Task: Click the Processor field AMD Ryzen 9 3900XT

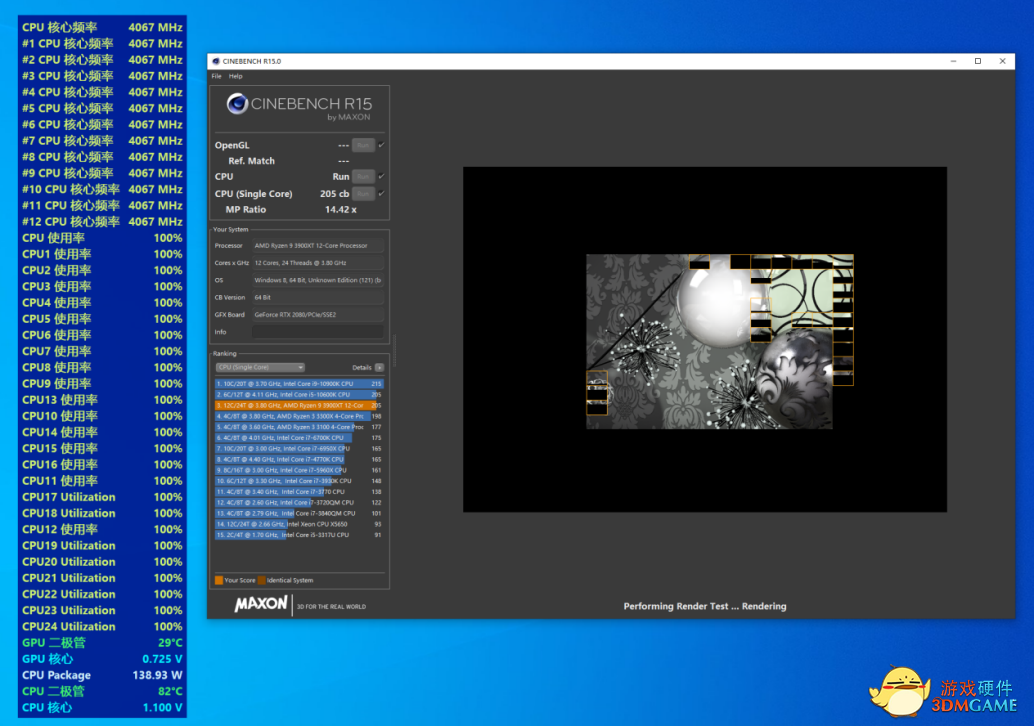Action: [x=318, y=245]
